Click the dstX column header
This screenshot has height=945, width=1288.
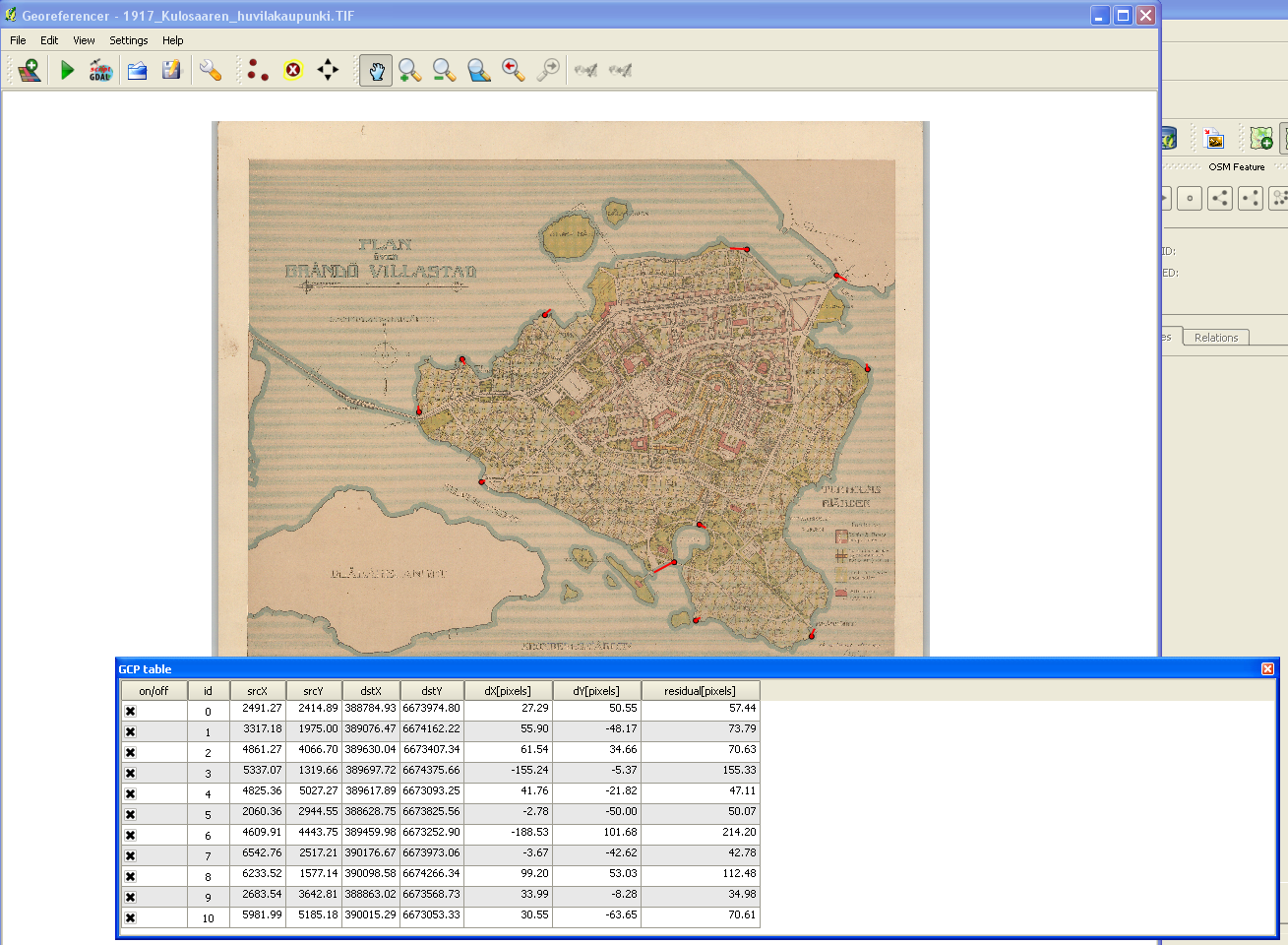click(x=371, y=691)
